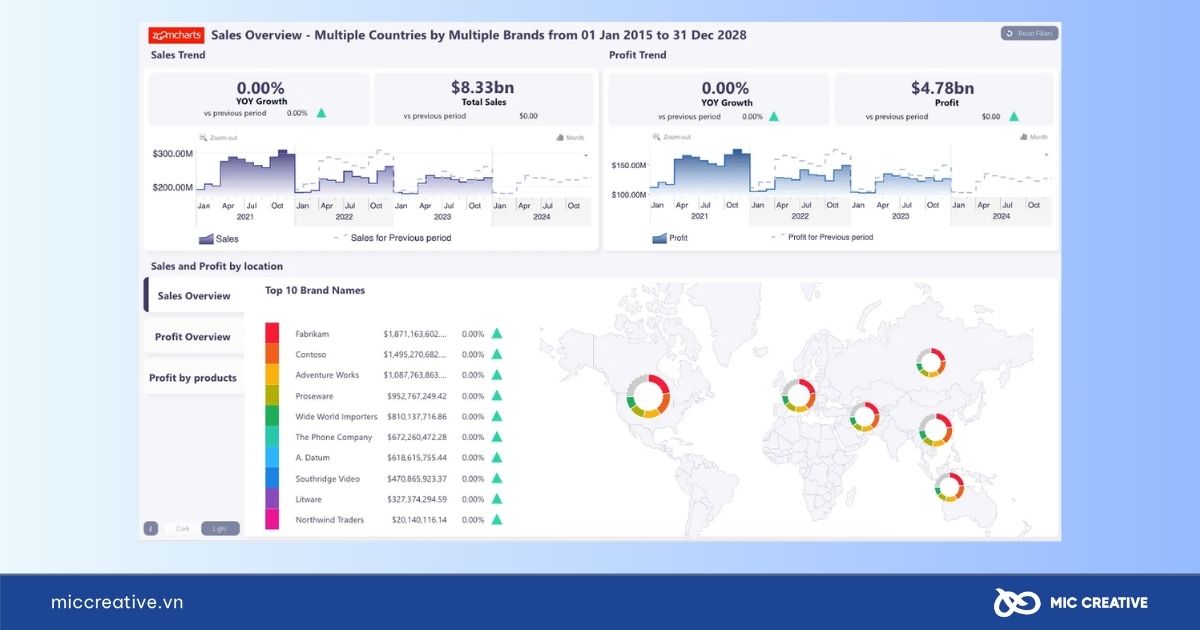Click the Reset Filters button
The image size is (1200, 630).
point(1029,33)
